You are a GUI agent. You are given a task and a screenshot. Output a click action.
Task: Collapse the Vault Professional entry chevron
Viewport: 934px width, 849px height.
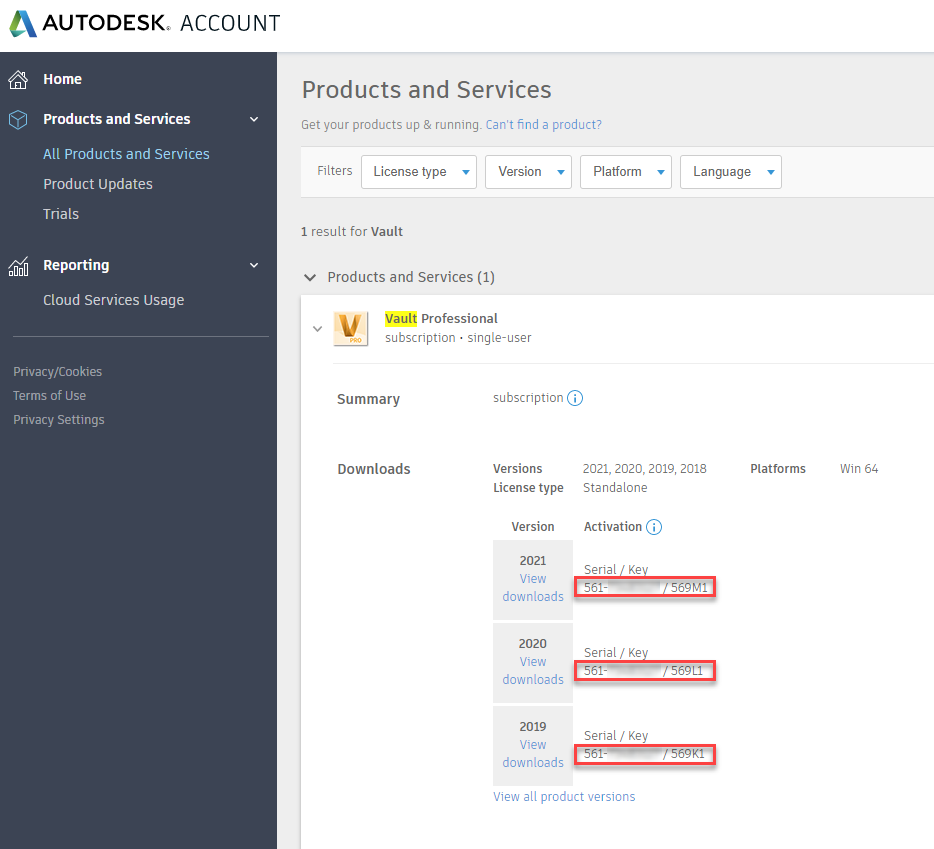click(317, 328)
